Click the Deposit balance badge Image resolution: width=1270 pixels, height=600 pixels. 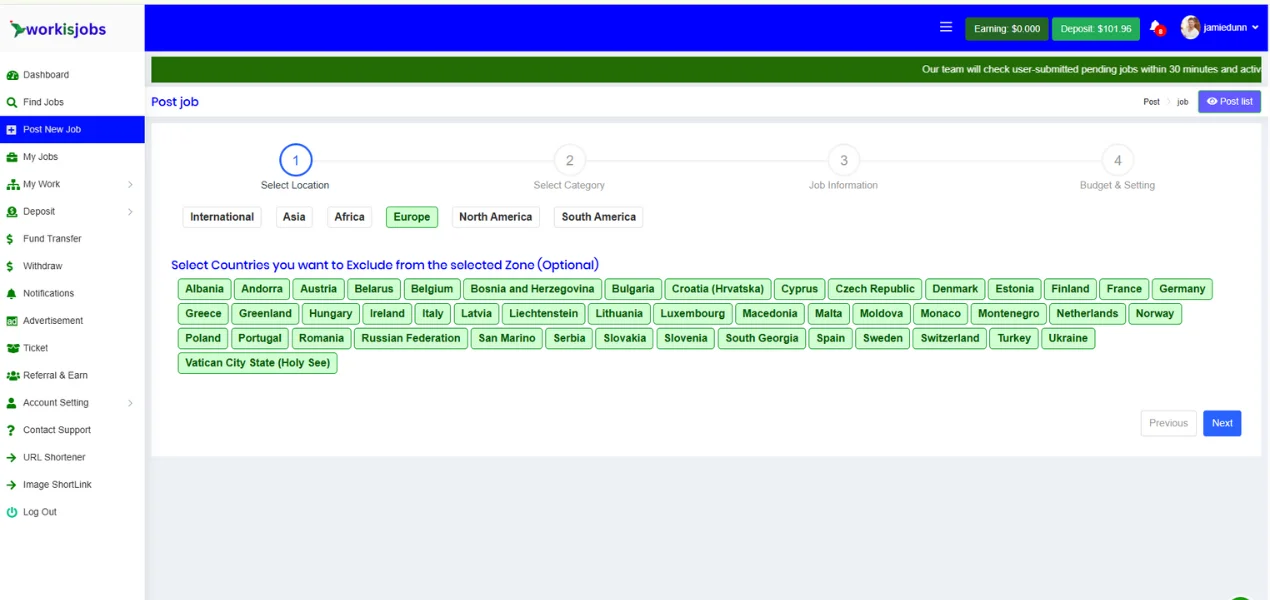pos(1095,29)
